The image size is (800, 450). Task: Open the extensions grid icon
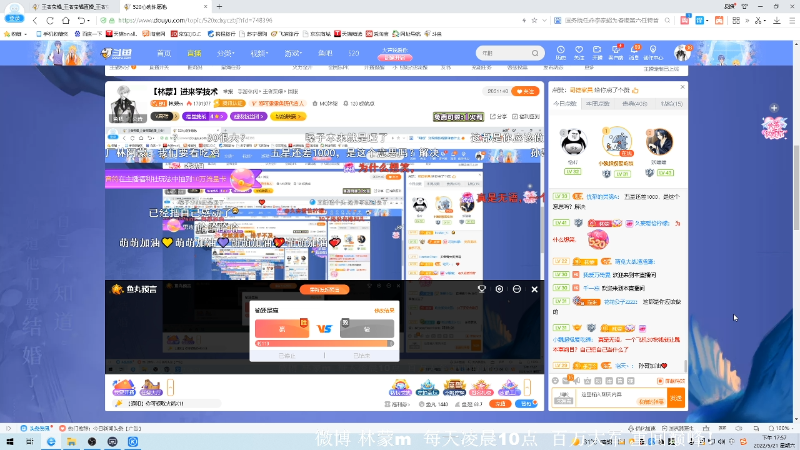(x=736, y=20)
